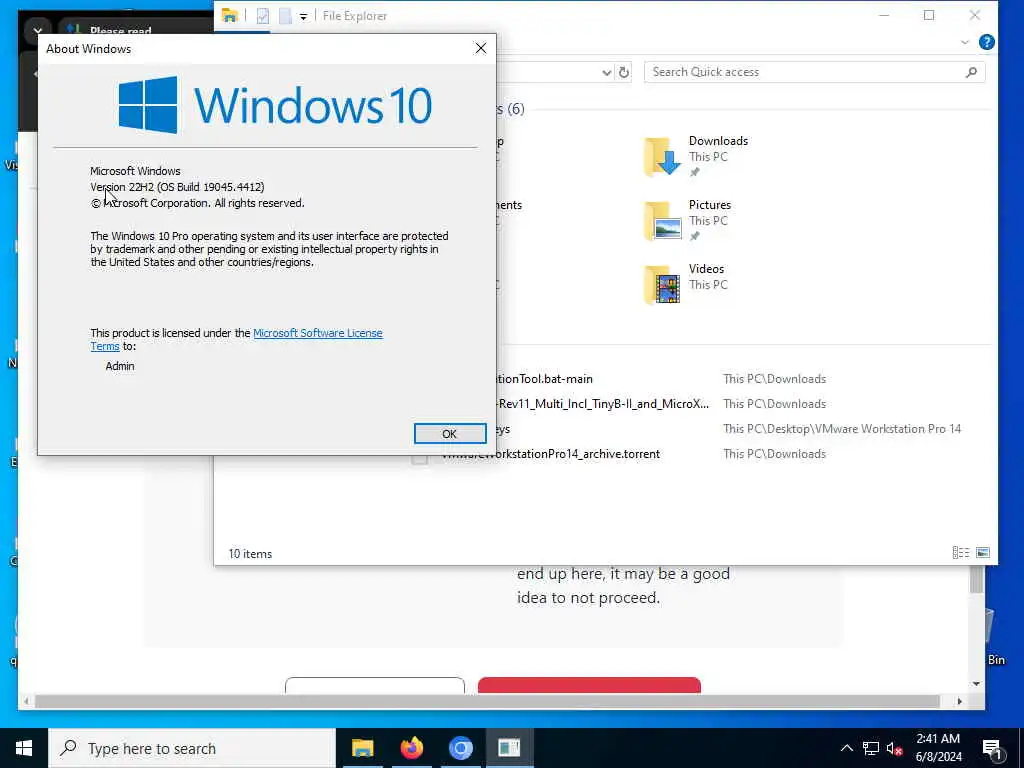Switch to large icons view in File Explorer
Viewport: 1024px width, 768px height.
coord(983,552)
